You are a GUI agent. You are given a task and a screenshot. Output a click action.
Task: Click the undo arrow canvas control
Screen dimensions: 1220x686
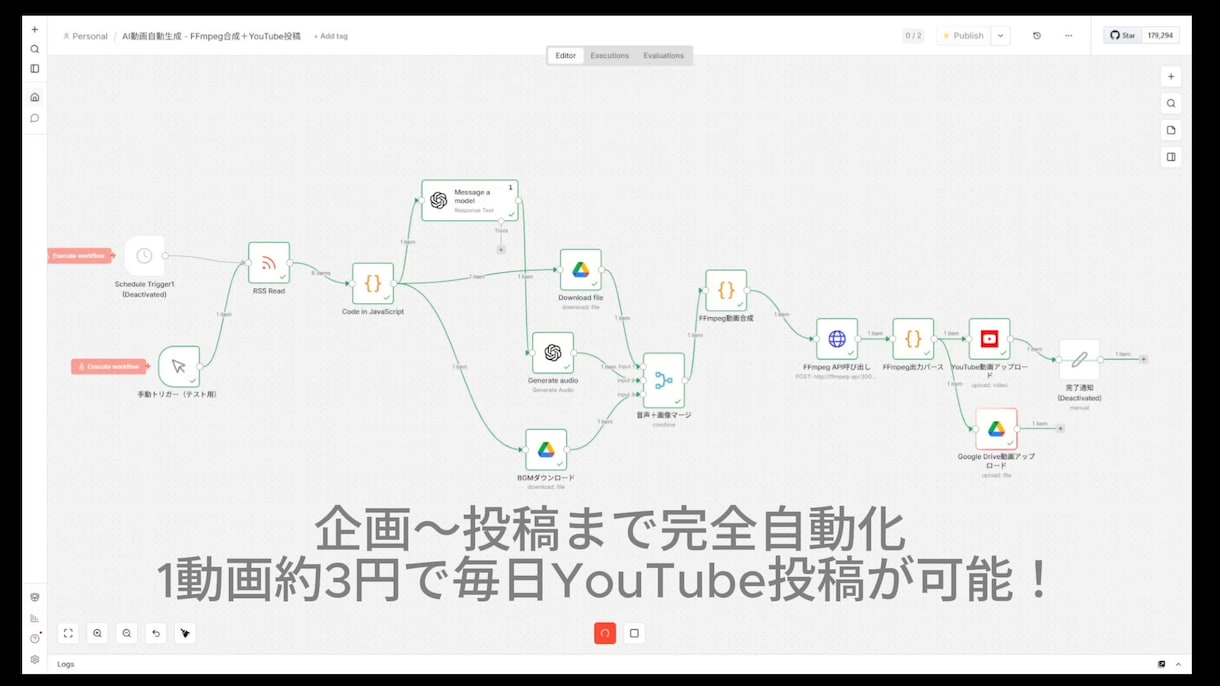pos(156,633)
